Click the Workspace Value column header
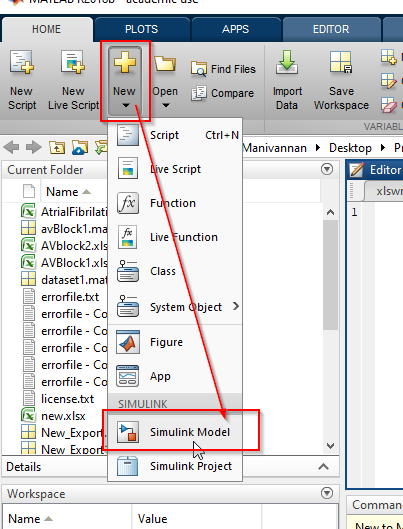The image size is (403, 529). (197, 518)
